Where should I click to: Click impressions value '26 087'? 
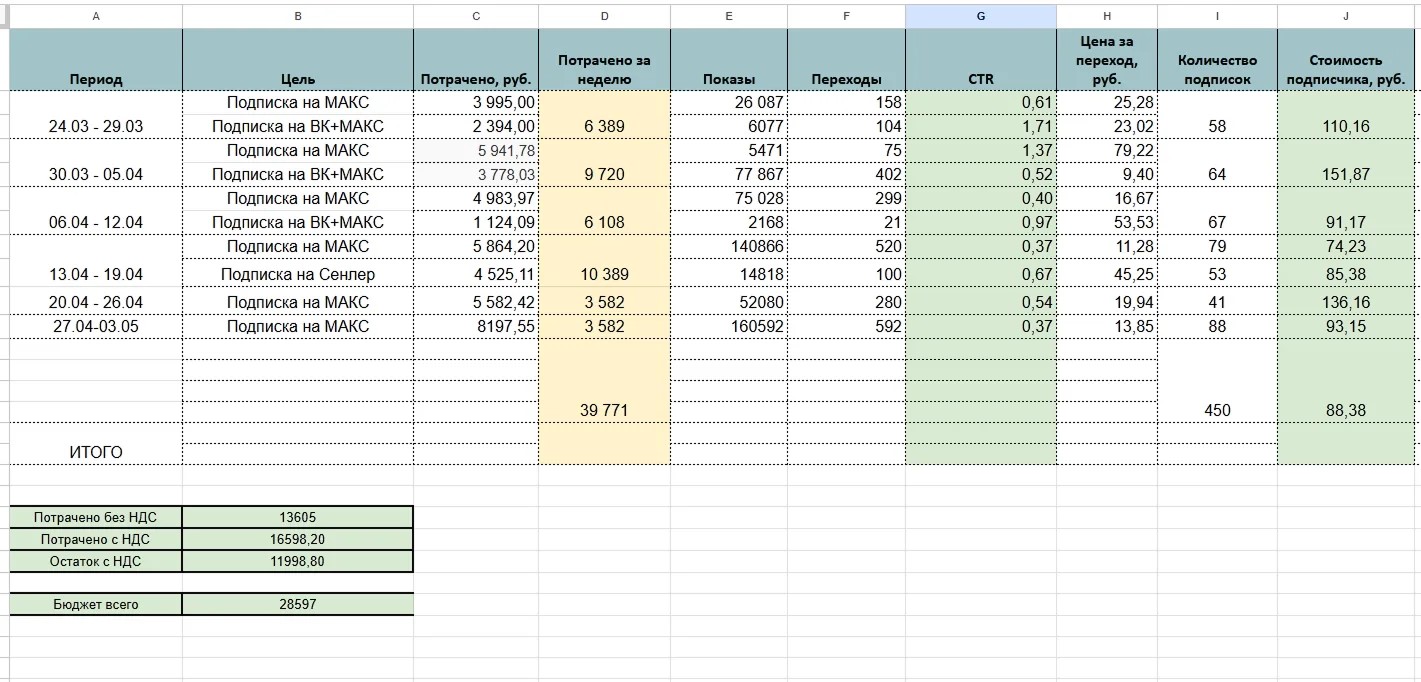coord(729,102)
